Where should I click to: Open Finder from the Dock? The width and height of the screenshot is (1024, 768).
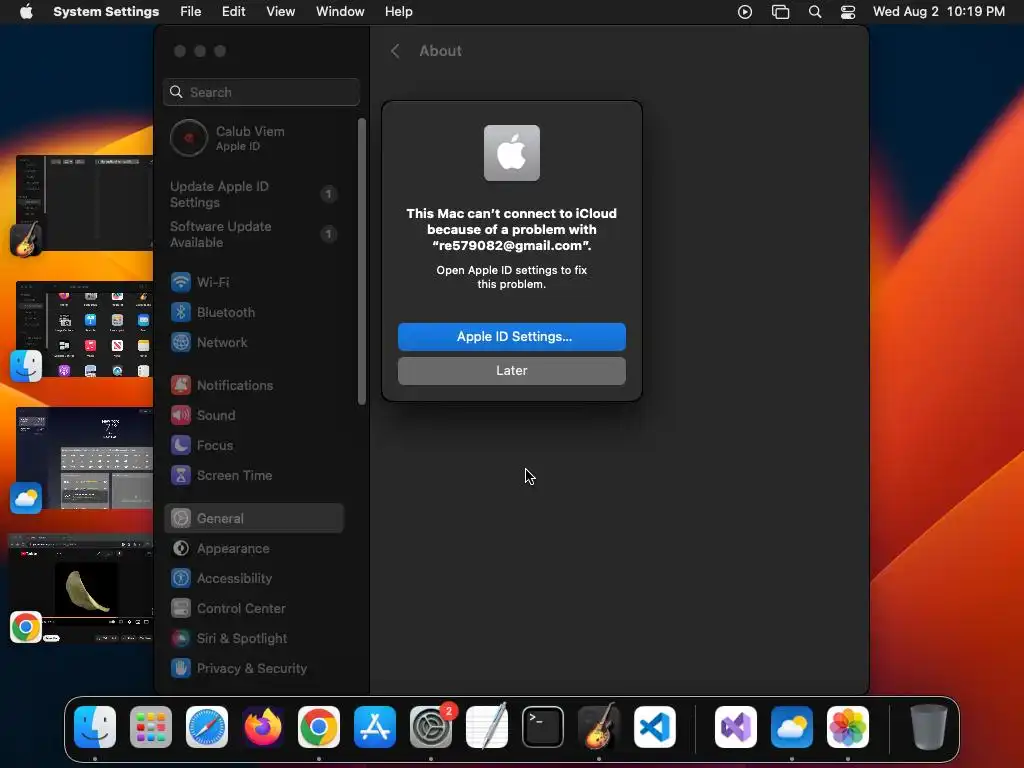tap(95, 727)
